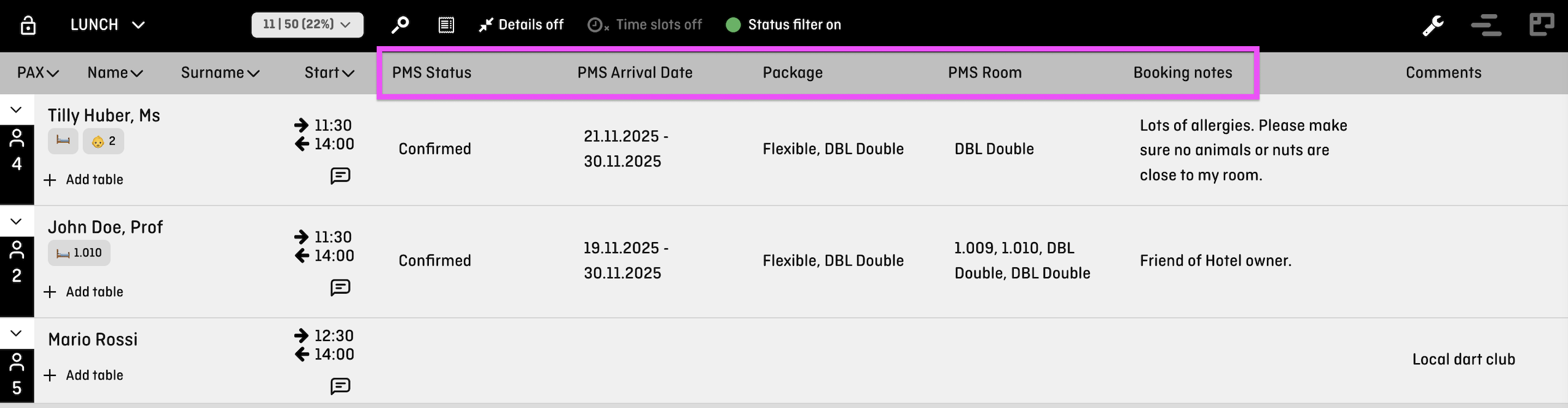Open the timeline bars view icon
This screenshot has width=1568, height=408.
(x=1486, y=25)
